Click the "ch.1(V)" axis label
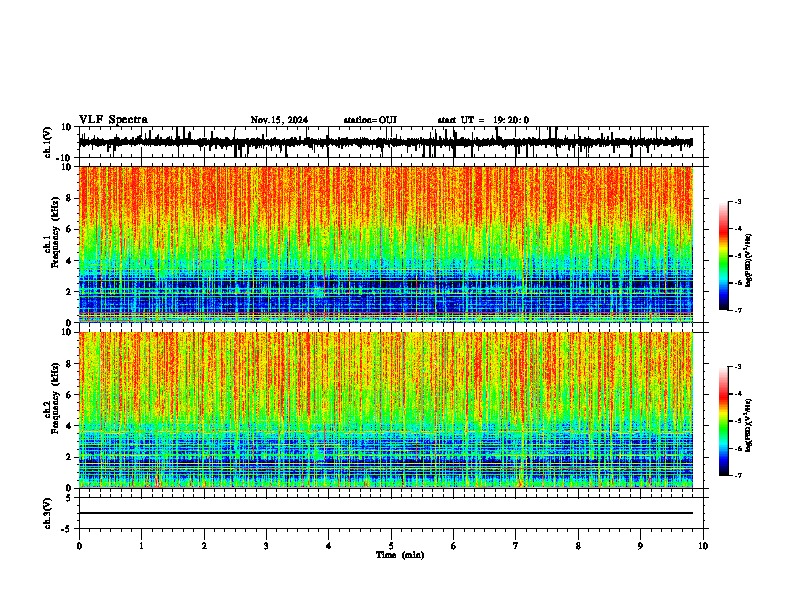Image resolution: width=792 pixels, height=612 pixels. coord(48,142)
